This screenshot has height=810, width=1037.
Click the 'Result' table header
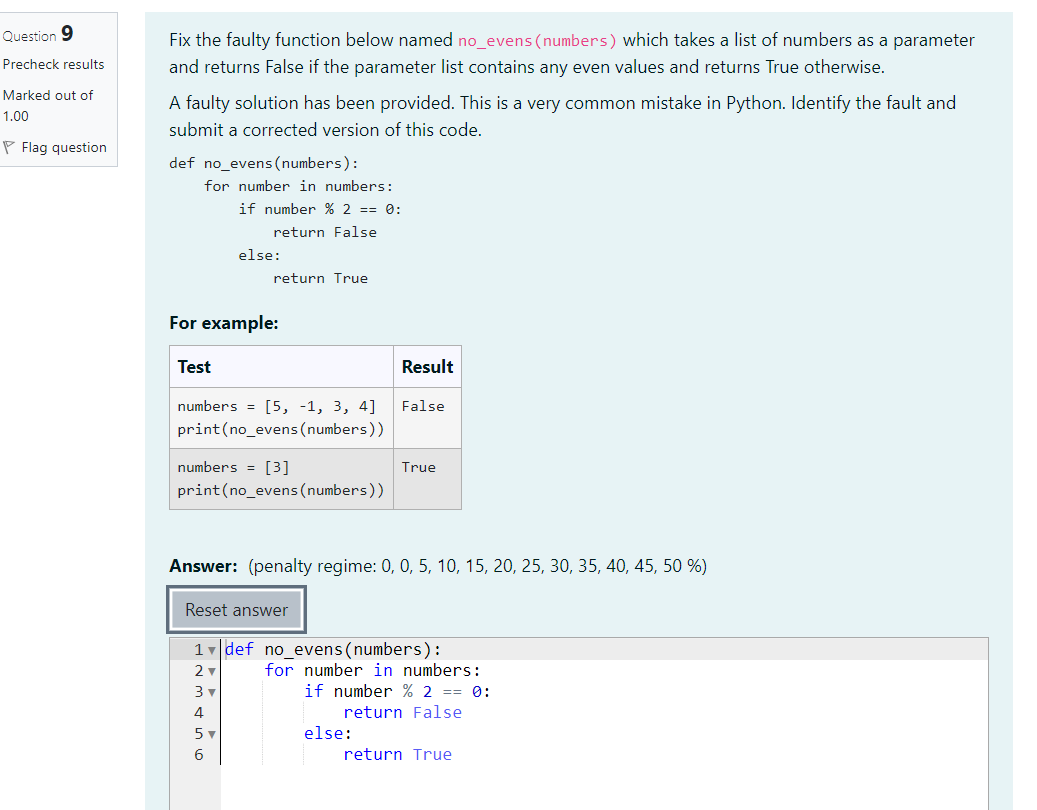point(427,366)
